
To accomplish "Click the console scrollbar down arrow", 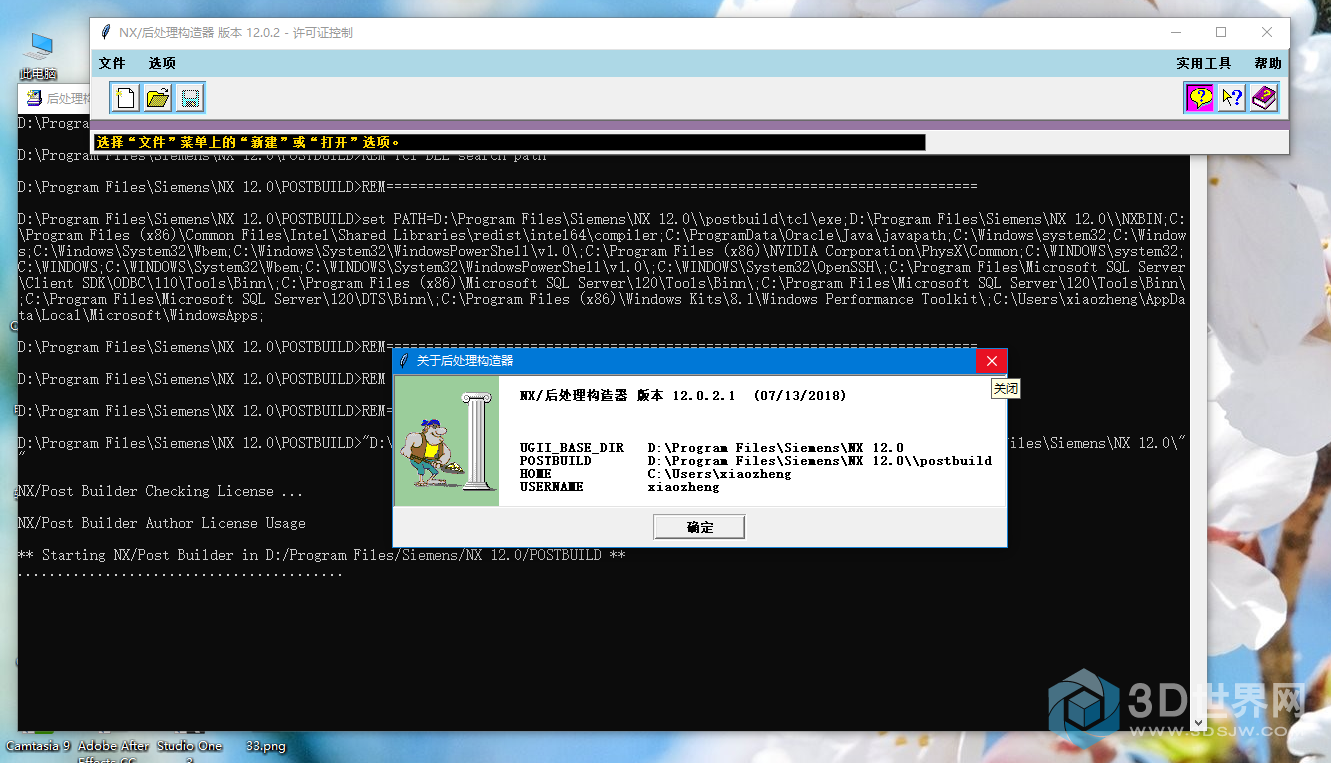I will (1199, 722).
